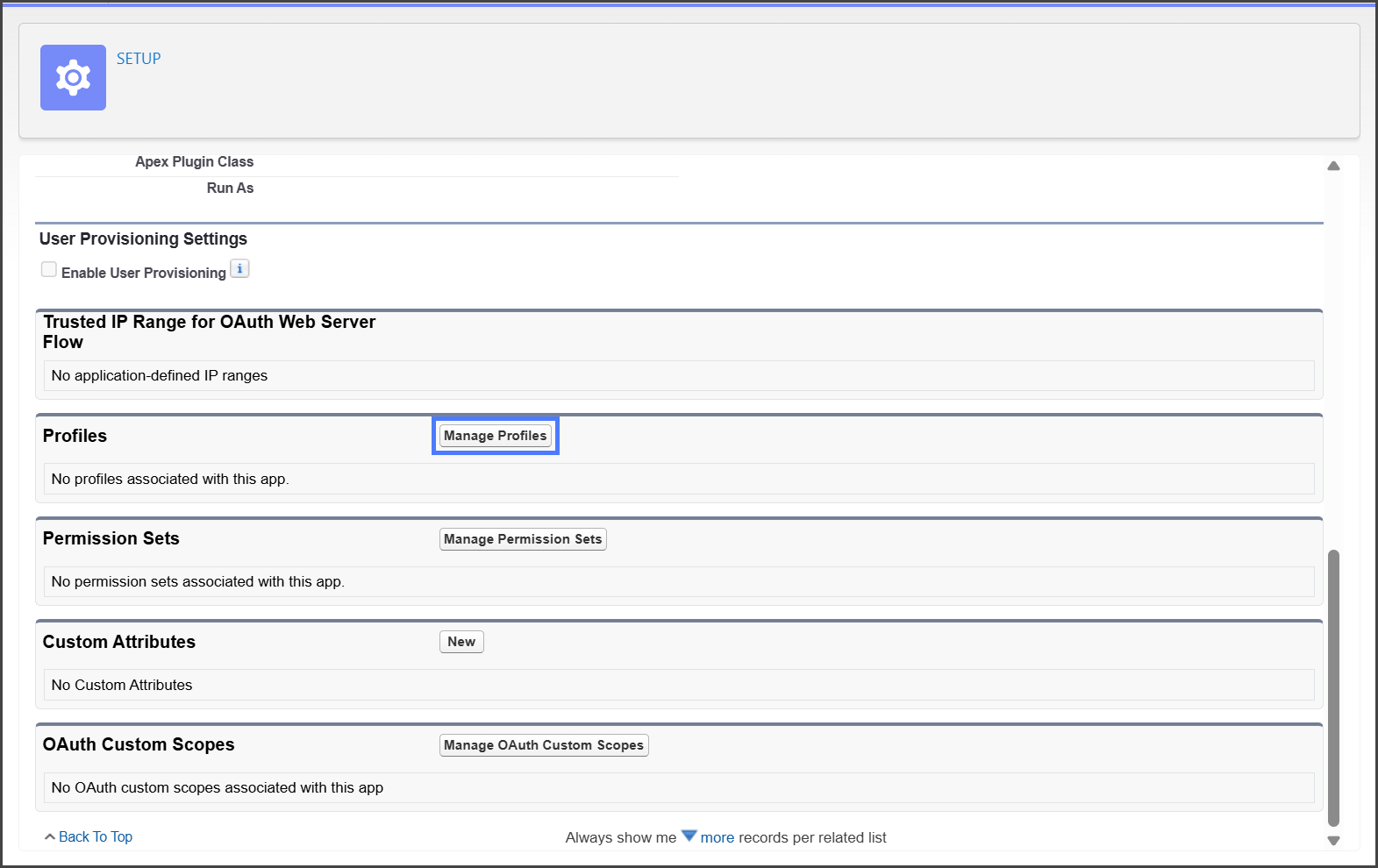Tick the Enable User Provisioning checkbox
The height and width of the screenshot is (868, 1378).
[x=49, y=270]
